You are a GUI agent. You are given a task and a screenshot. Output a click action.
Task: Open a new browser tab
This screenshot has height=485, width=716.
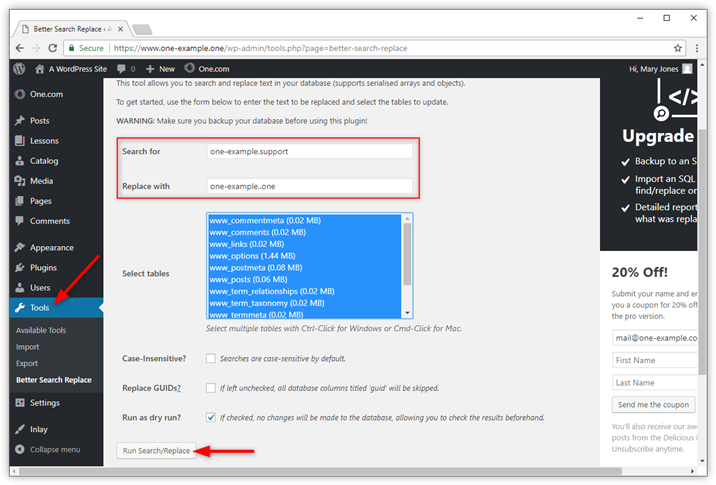(x=142, y=30)
